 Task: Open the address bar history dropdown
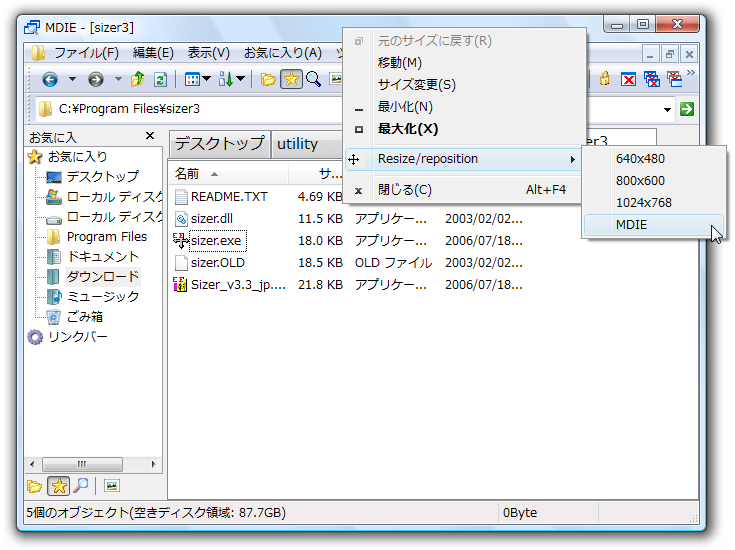pyautogui.click(x=667, y=110)
